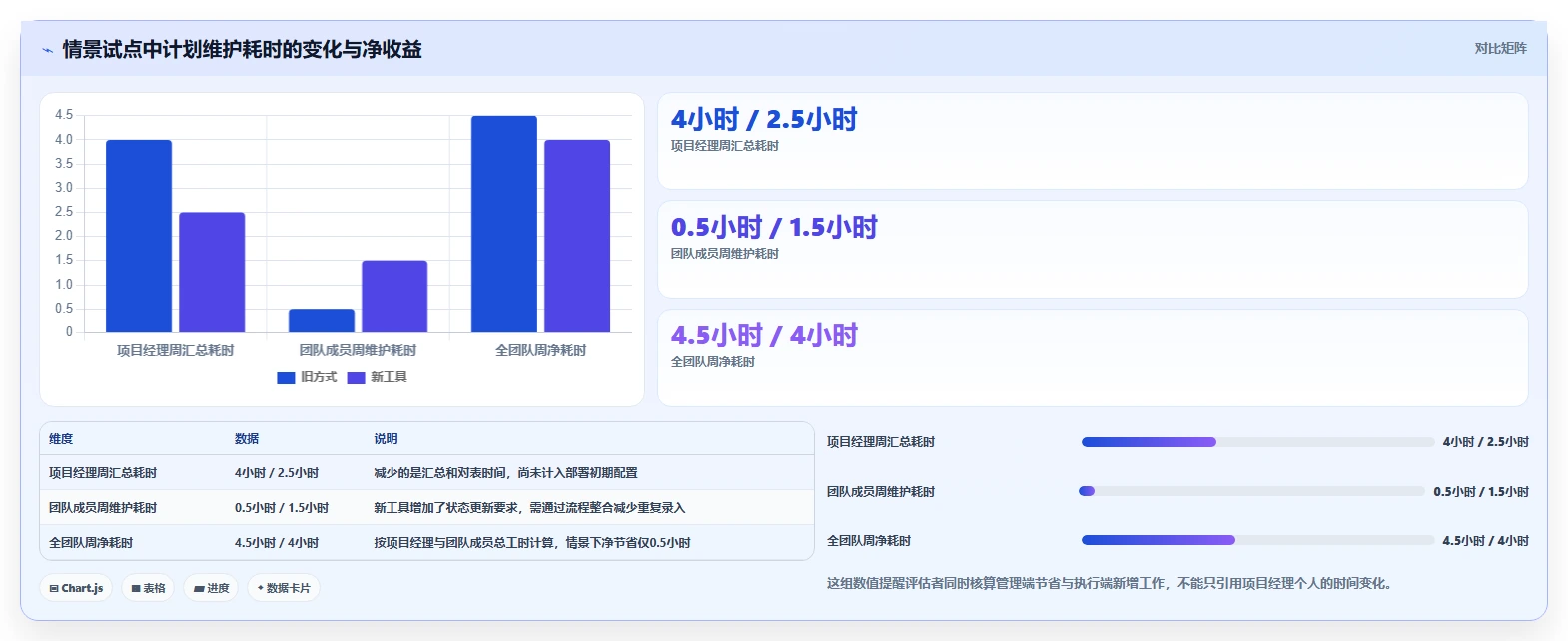Click the 维度 column header
The height and width of the screenshot is (641, 1568).
61,439
